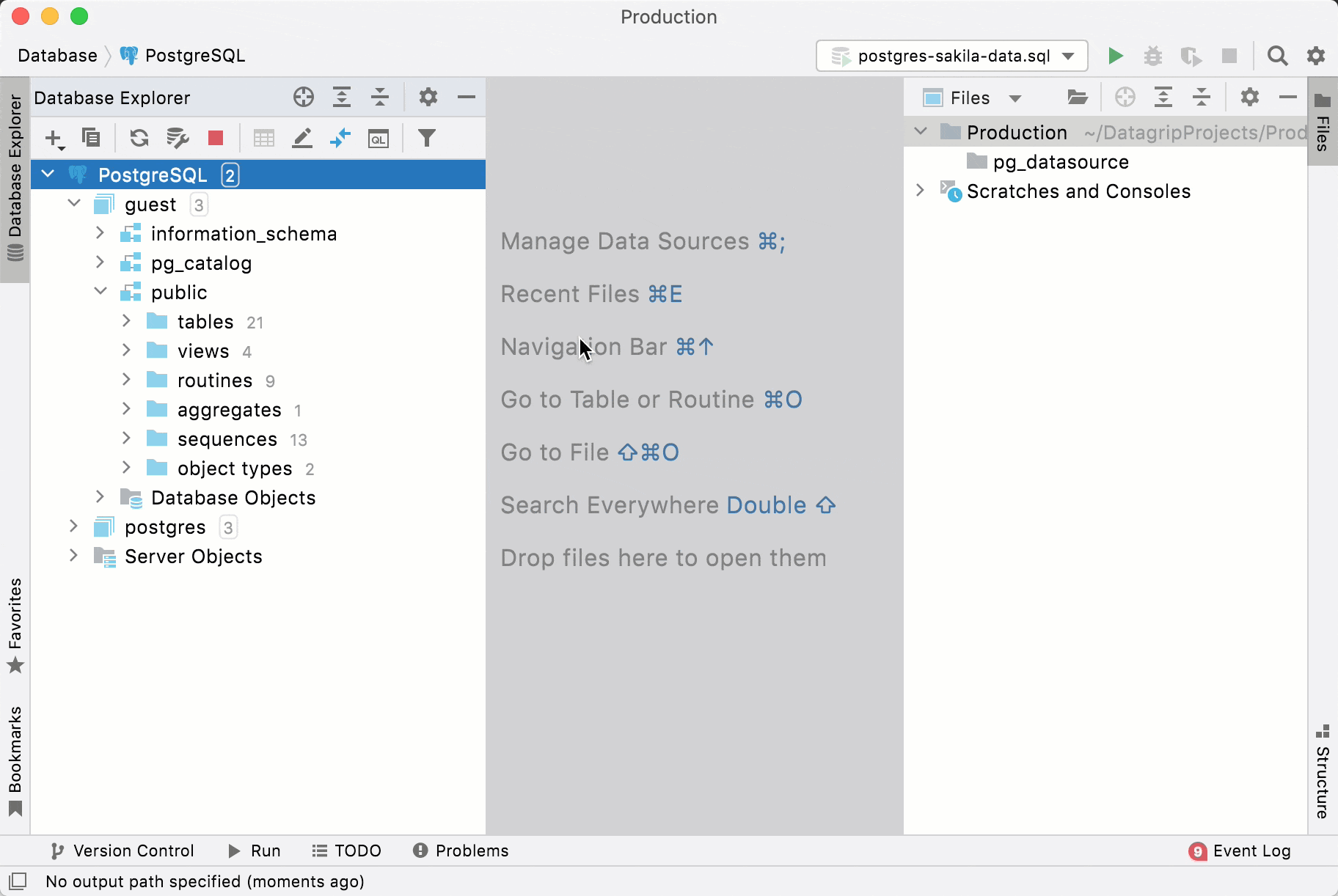
Task: Add a new data source with plus icon
Action: [x=54, y=138]
